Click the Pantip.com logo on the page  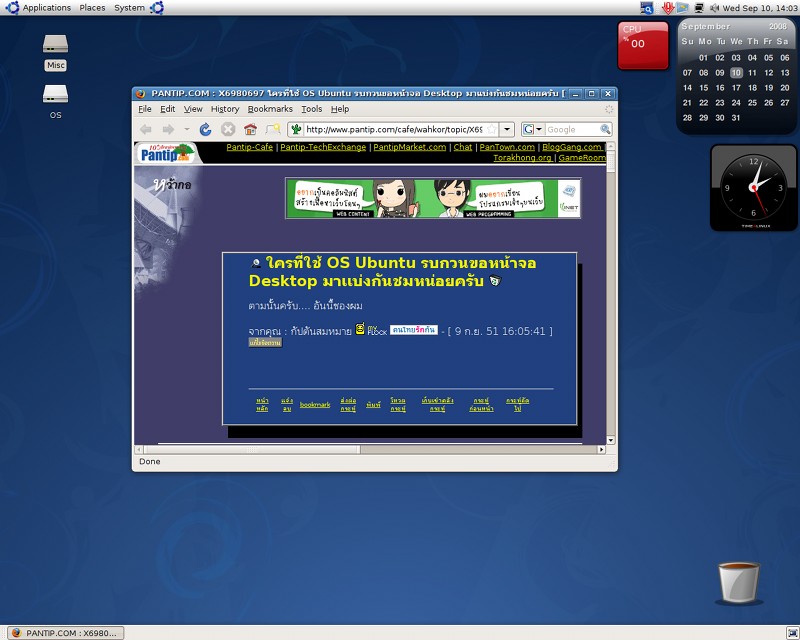click(167, 153)
